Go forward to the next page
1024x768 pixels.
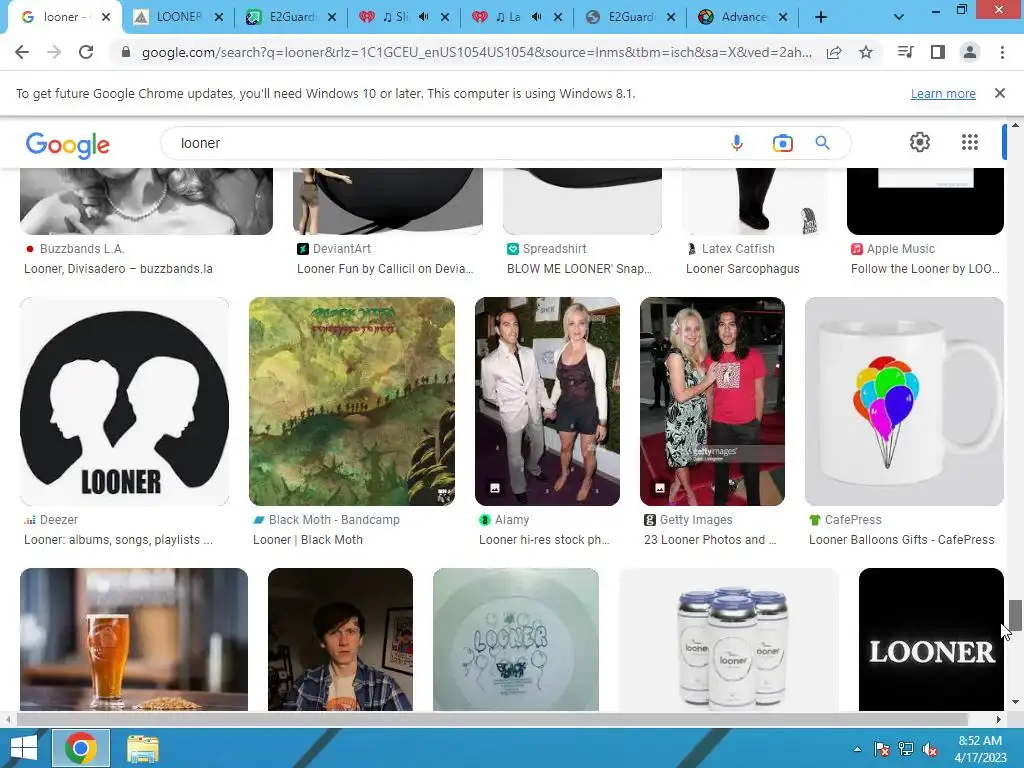pyautogui.click(x=54, y=52)
